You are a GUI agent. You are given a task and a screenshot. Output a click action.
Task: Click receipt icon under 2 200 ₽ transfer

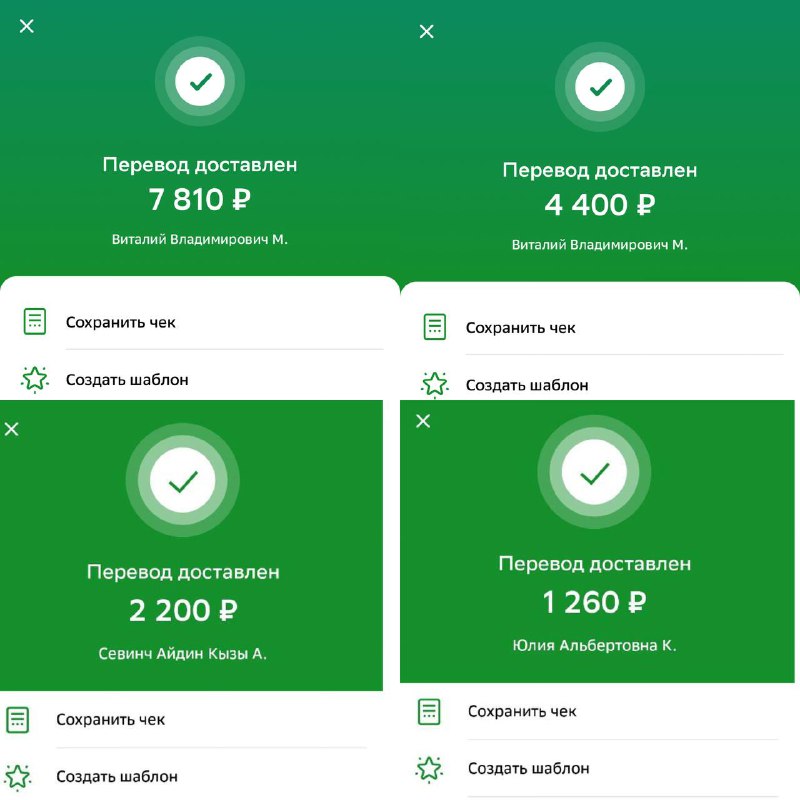click(17, 719)
